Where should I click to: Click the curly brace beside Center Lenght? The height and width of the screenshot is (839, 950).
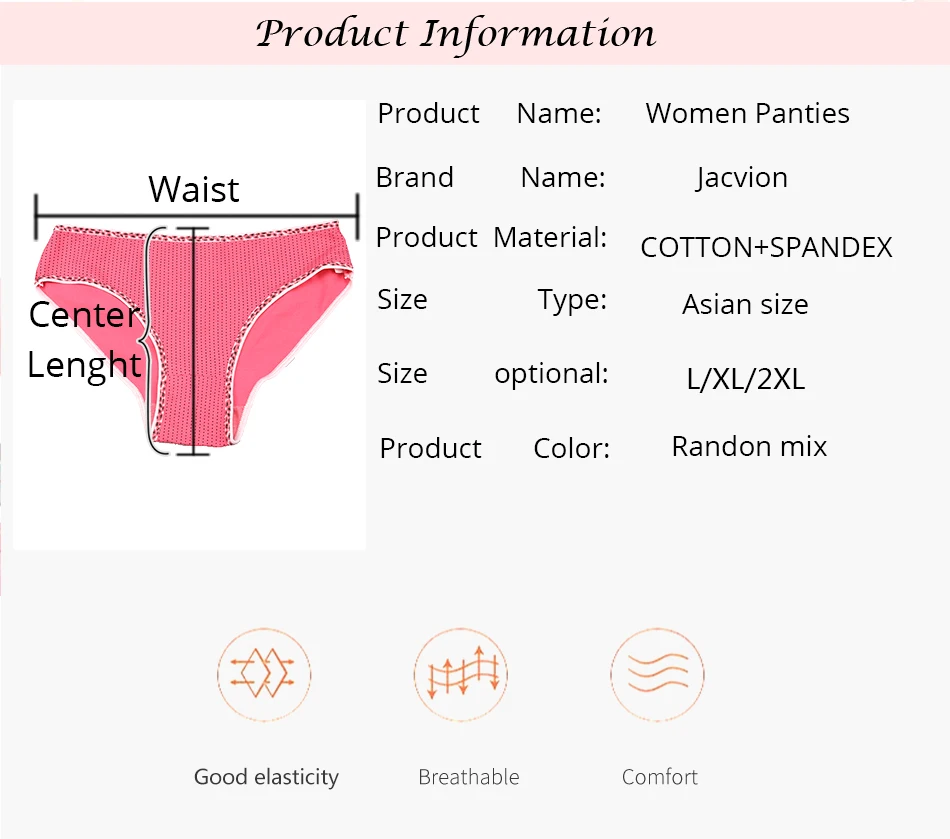tap(150, 340)
